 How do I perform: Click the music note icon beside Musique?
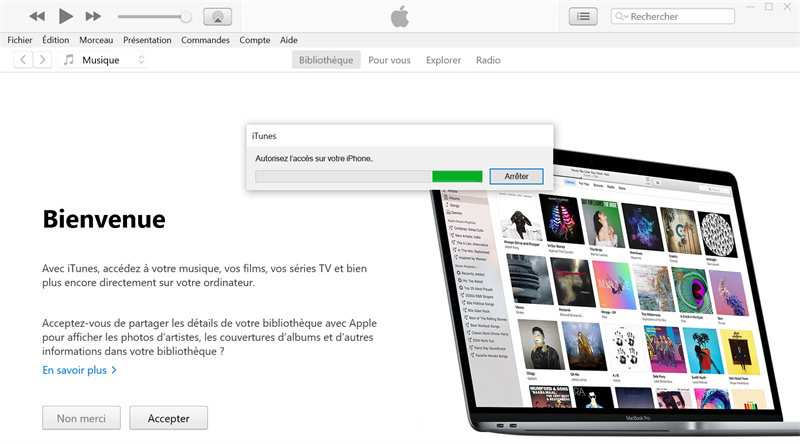[68, 60]
